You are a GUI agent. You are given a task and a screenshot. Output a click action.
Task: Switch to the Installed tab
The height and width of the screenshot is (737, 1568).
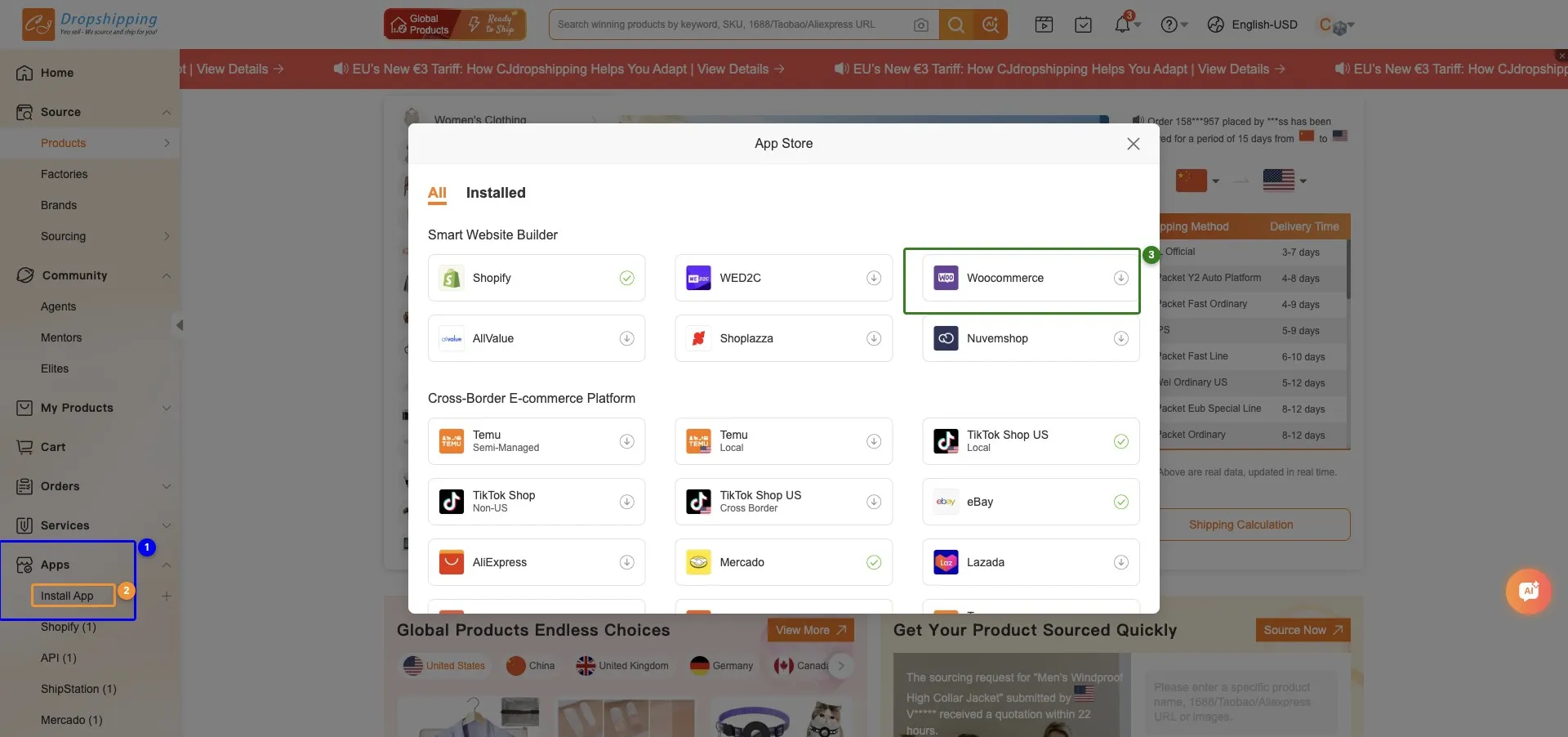(496, 193)
